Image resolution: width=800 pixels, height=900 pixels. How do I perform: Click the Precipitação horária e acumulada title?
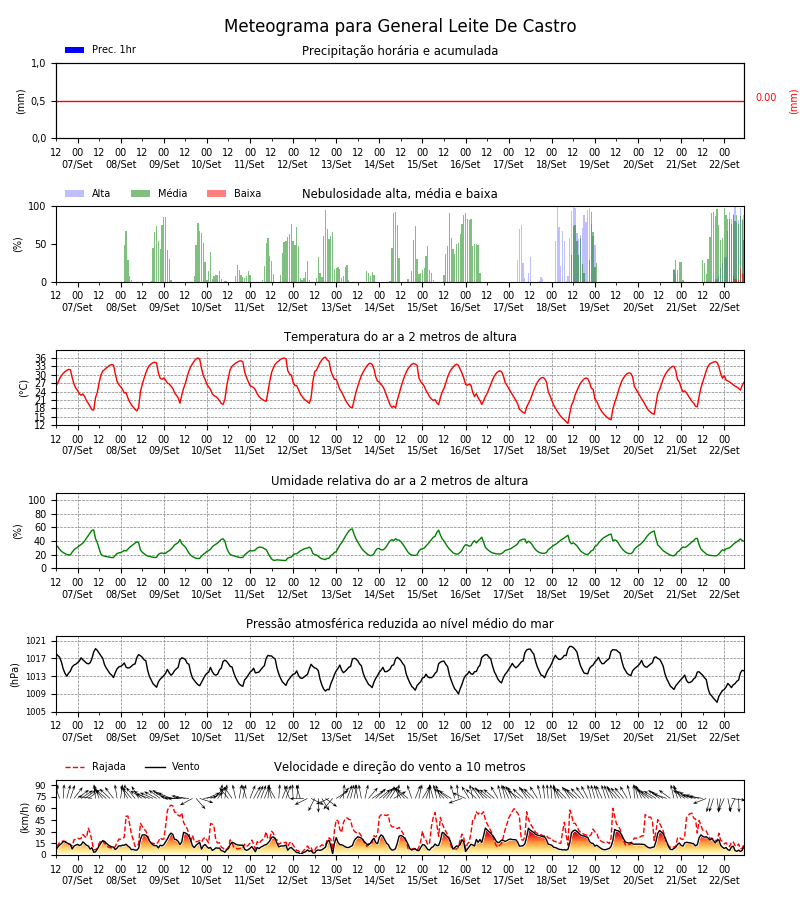400,51
